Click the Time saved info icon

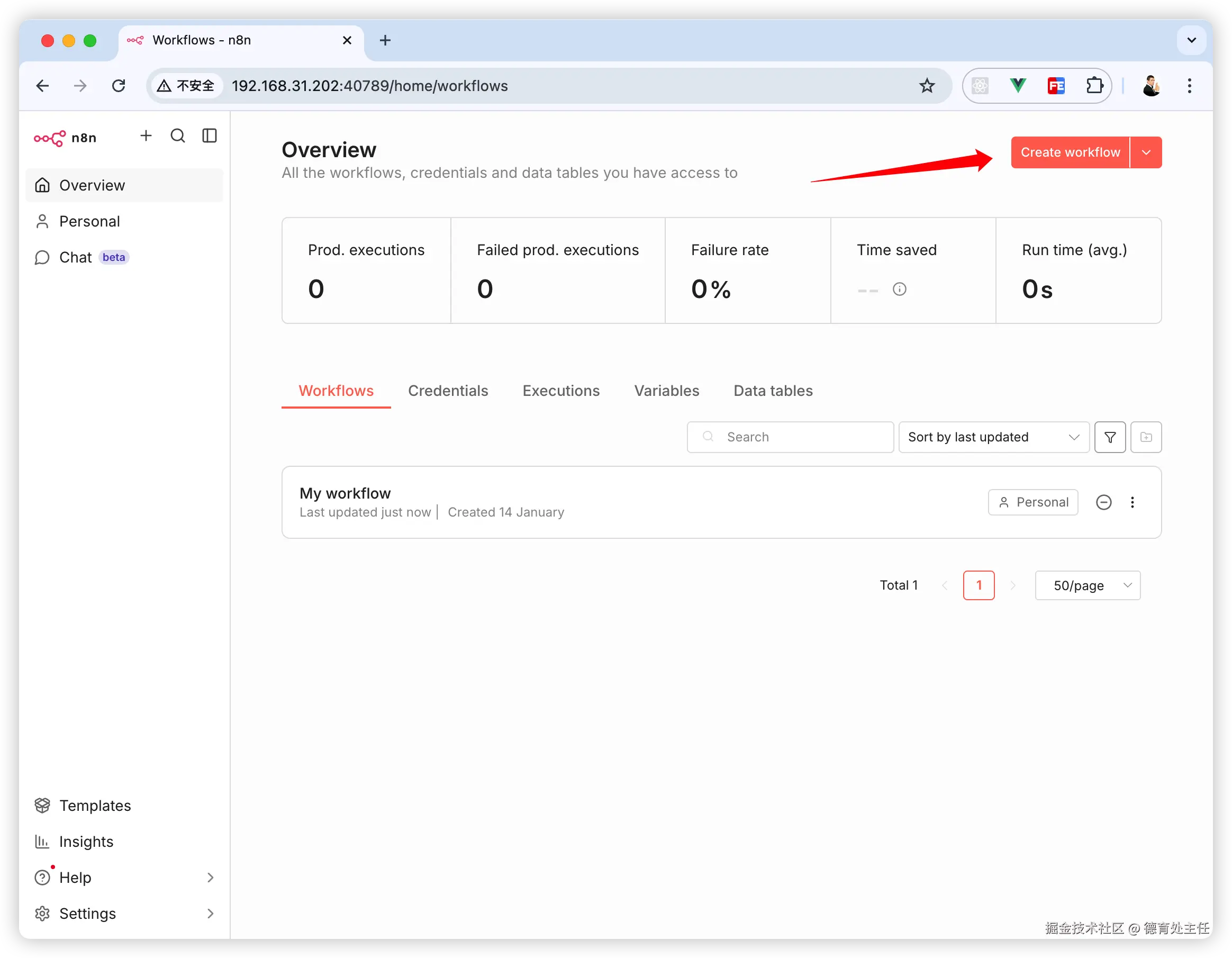point(899,290)
